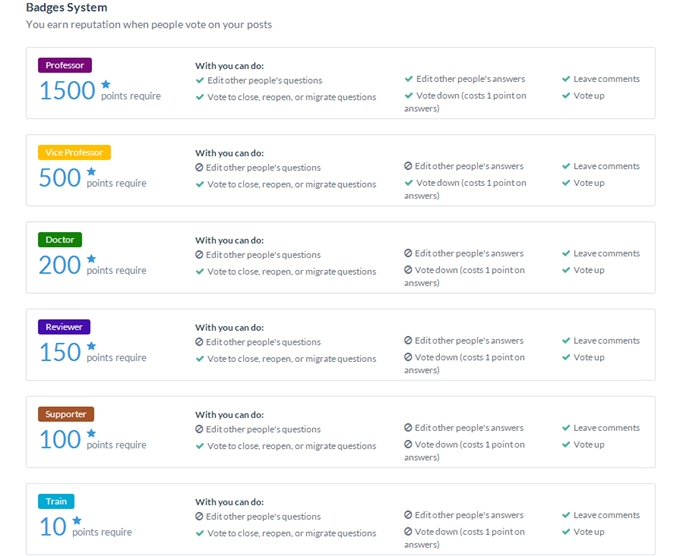Click Reviewer's check icon for Vote up
The image size is (680, 556).
point(566,357)
